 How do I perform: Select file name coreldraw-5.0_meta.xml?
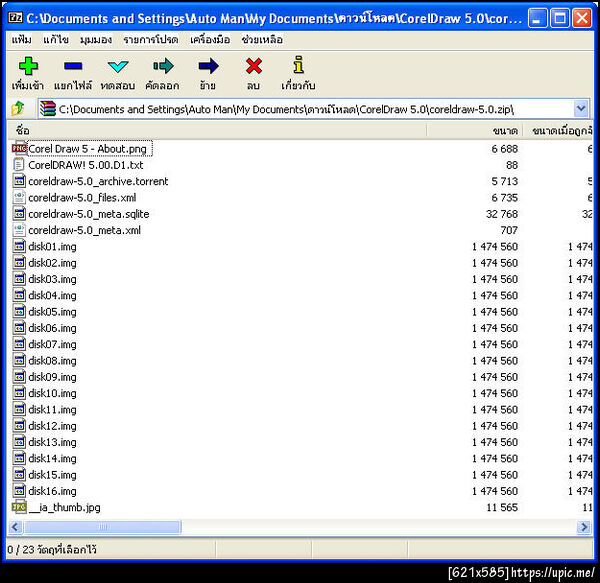point(85,230)
